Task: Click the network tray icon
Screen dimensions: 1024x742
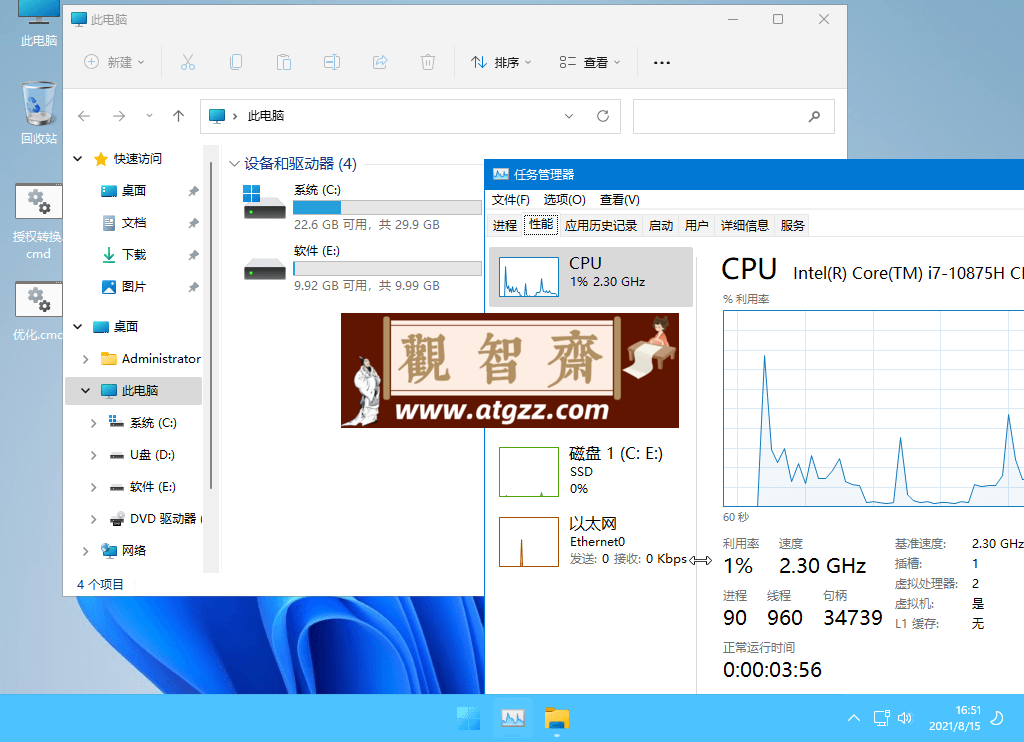Action: pos(882,718)
